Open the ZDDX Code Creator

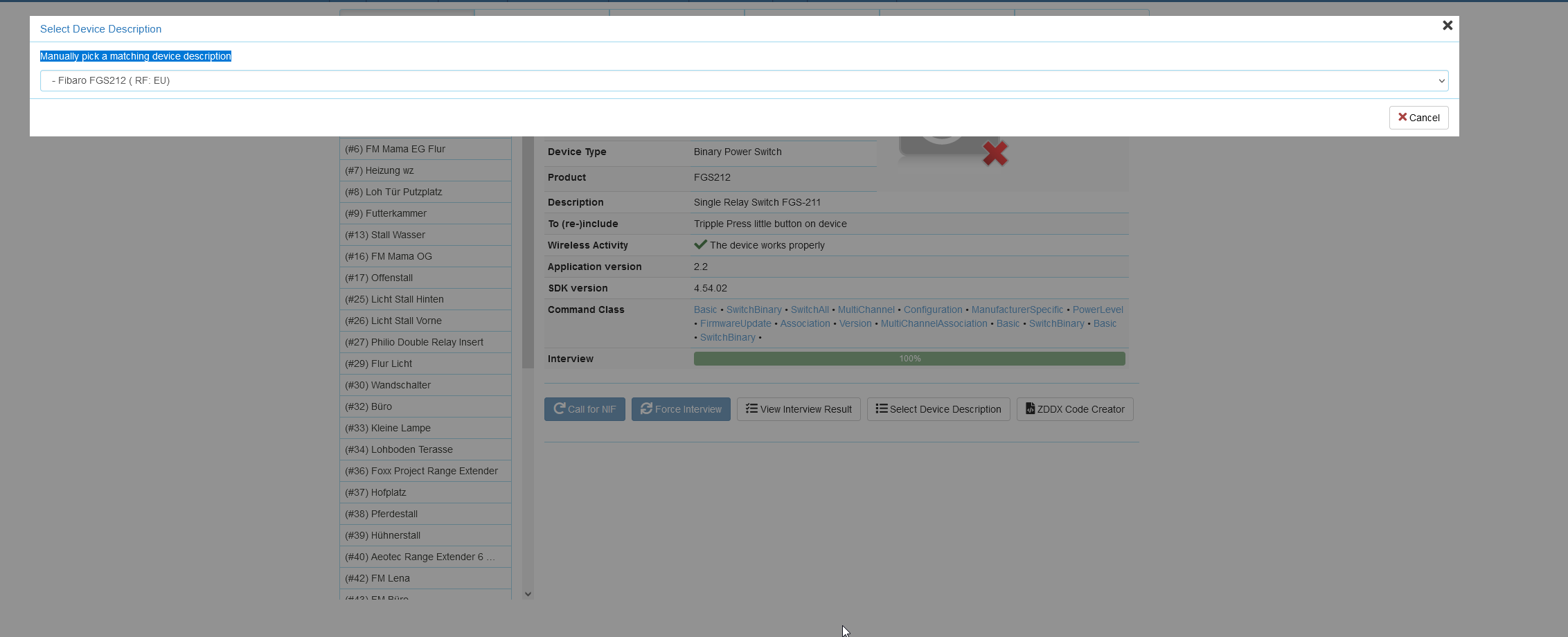click(1075, 409)
